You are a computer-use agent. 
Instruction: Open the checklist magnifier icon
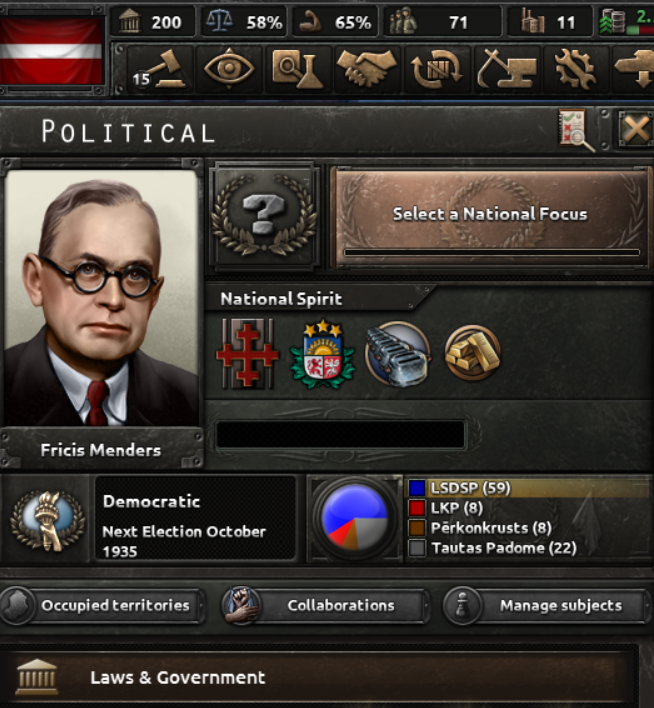tap(576, 130)
